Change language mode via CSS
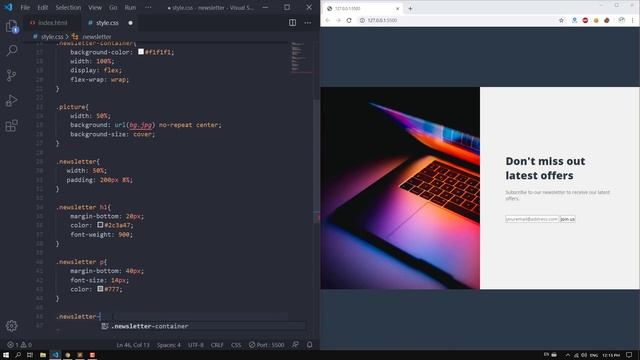The width and height of the screenshot is (640, 360). coord(236,345)
